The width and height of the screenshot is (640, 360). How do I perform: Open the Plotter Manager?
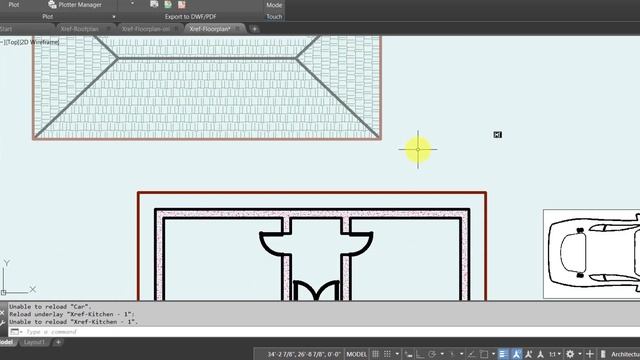point(75,4)
